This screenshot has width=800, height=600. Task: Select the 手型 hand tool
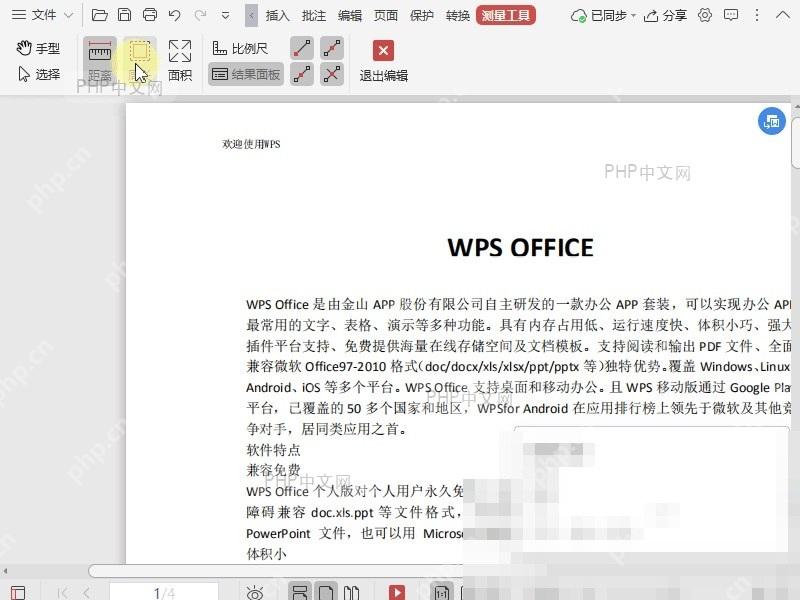coord(38,48)
